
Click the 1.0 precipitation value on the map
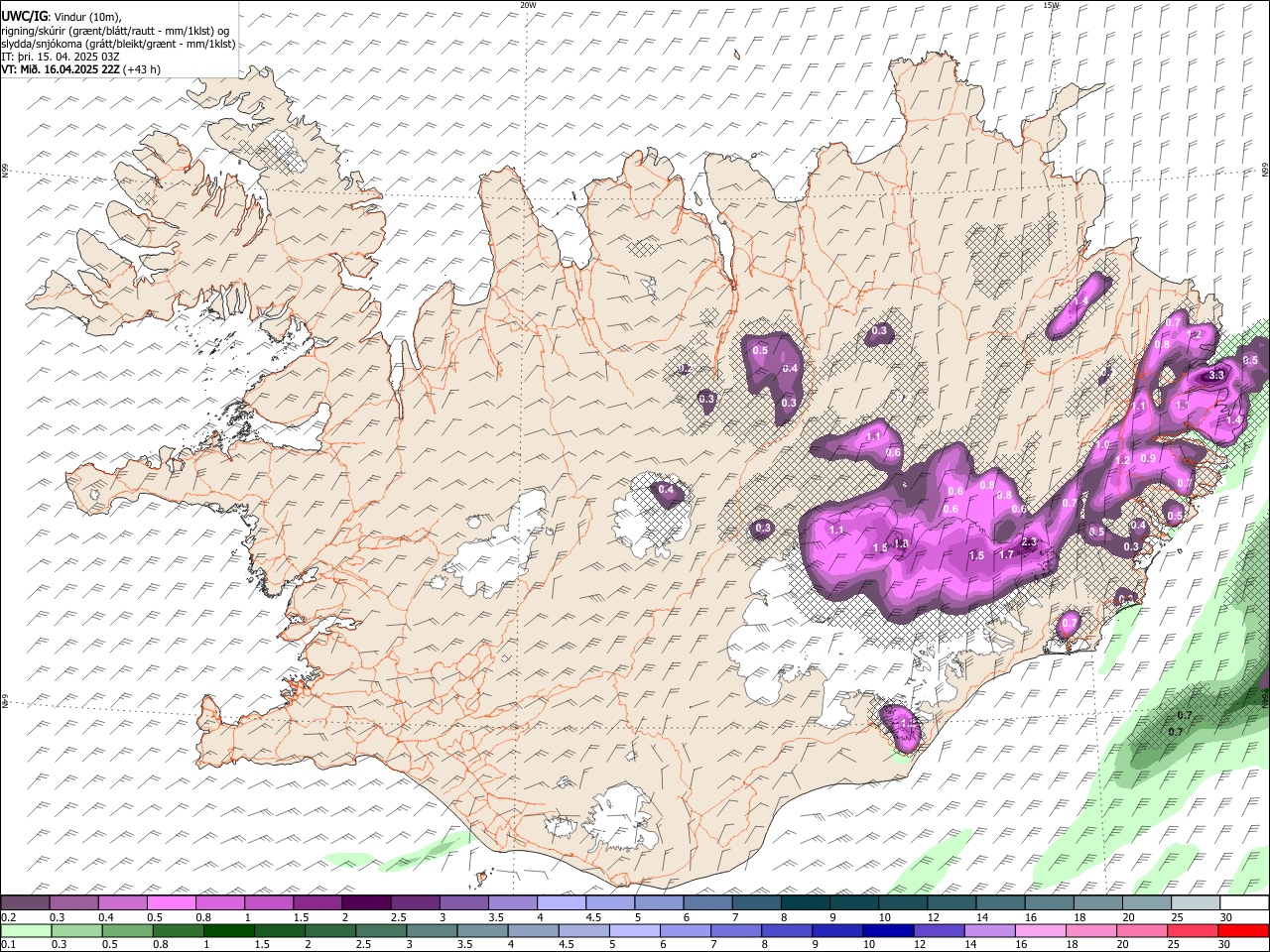click(1102, 445)
